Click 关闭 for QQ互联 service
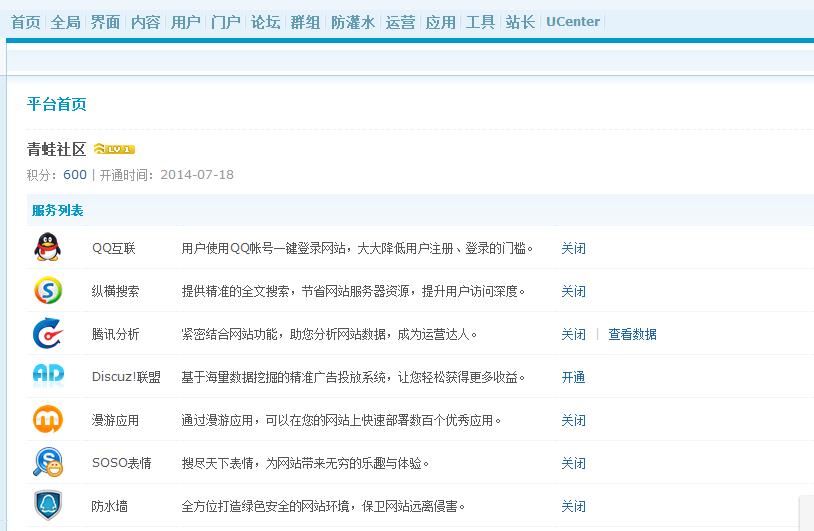 [x=573, y=248]
